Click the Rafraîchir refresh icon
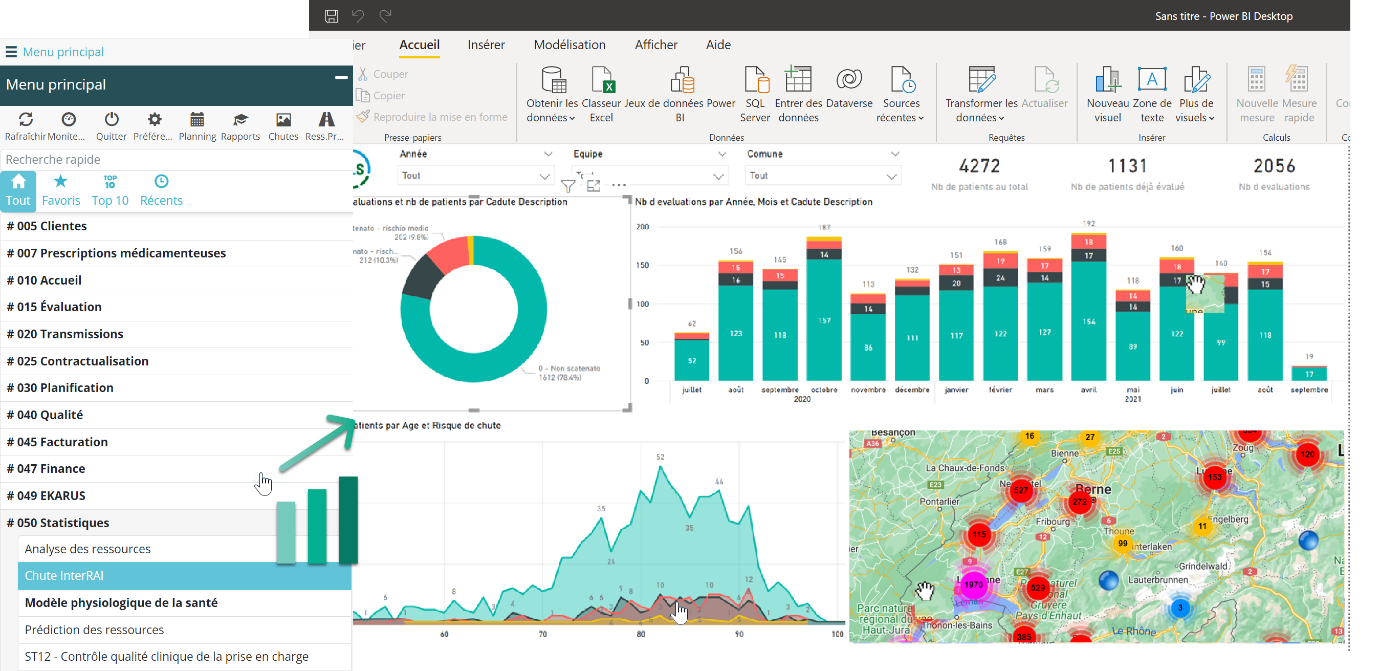Viewport: 1380px width, 671px height. pyautogui.click(x=25, y=119)
